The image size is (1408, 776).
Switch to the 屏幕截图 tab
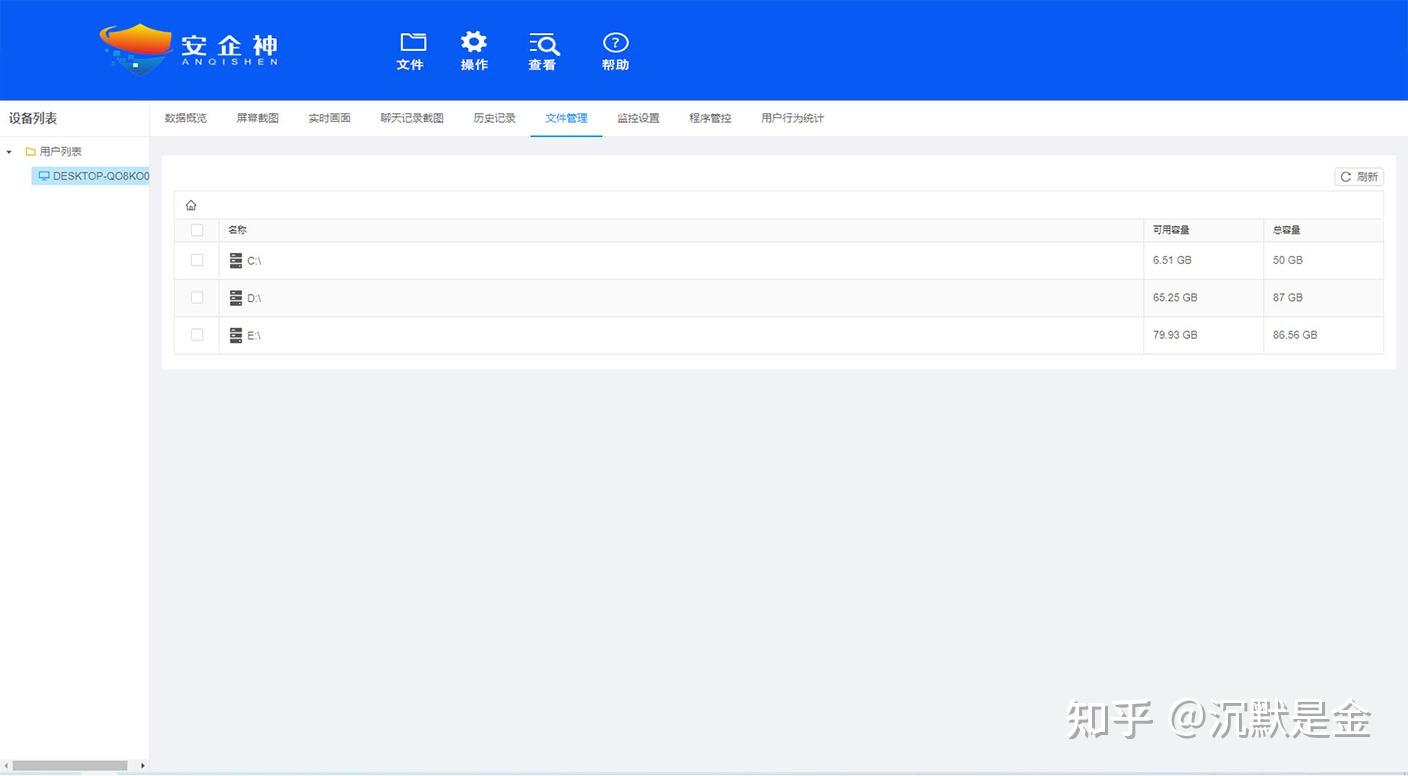[258, 118]
